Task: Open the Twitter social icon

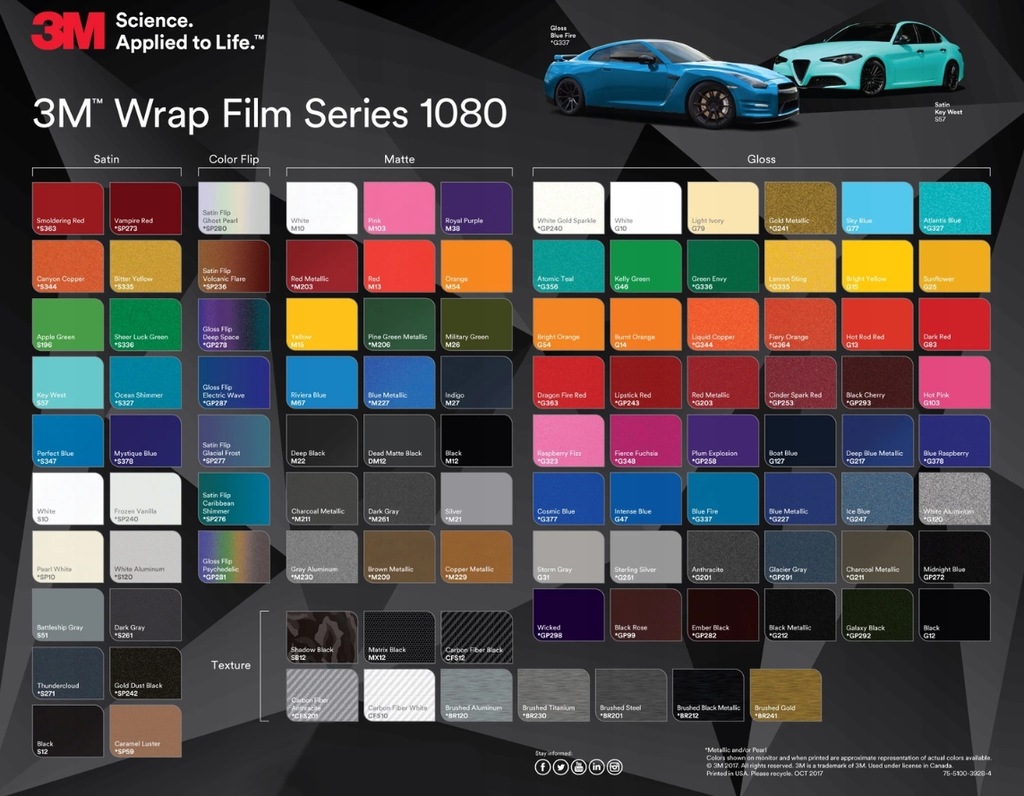Action: (x=561, y=767)
